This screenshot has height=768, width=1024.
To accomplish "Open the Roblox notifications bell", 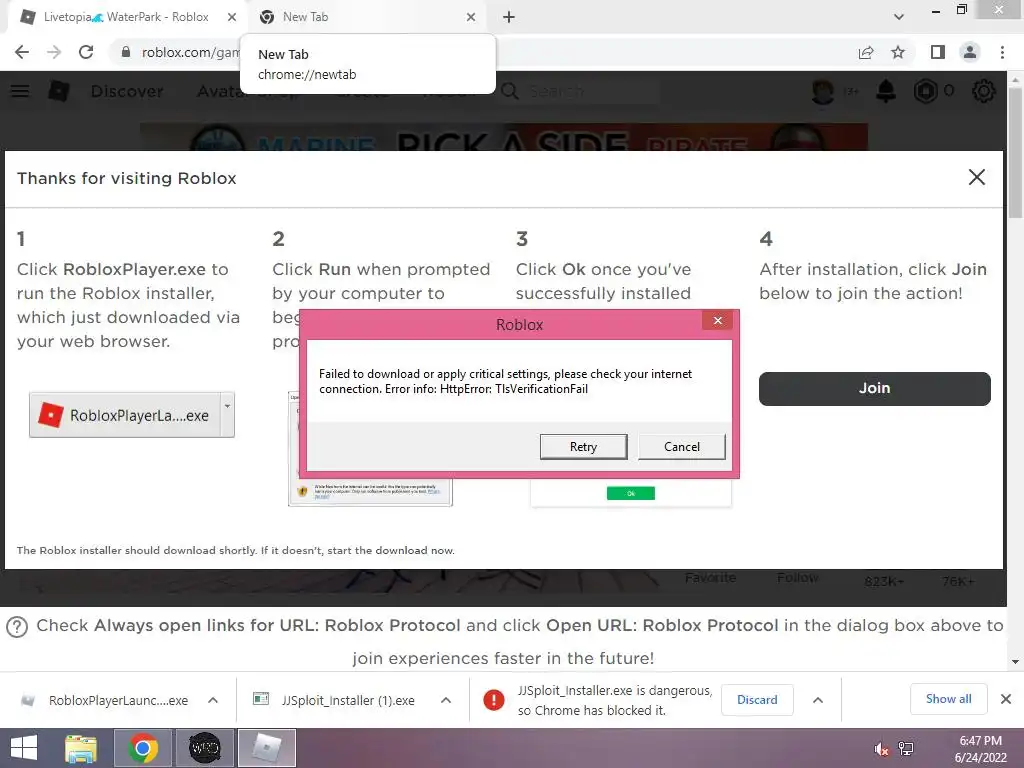I will tap(886, 91).
